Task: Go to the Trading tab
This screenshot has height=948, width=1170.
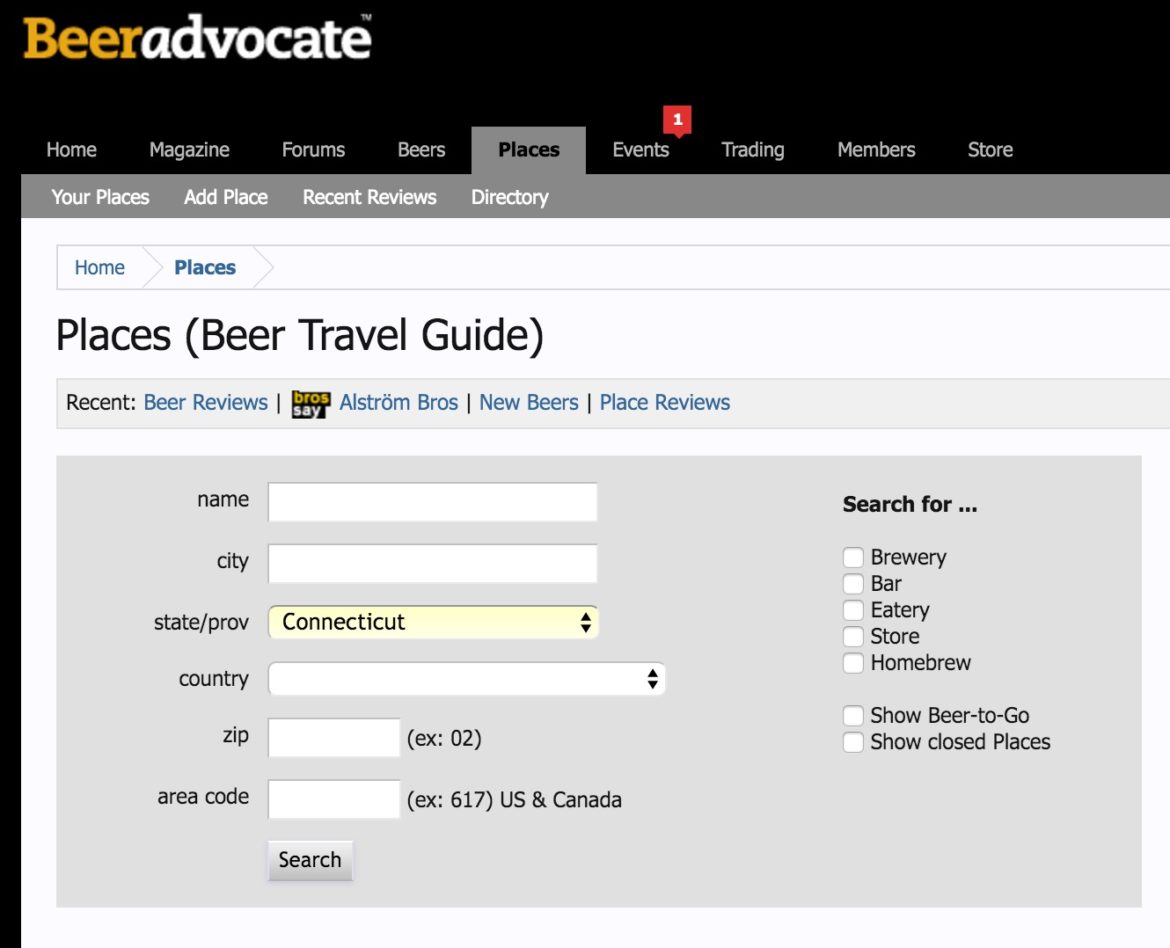Action: click(753, 150)
